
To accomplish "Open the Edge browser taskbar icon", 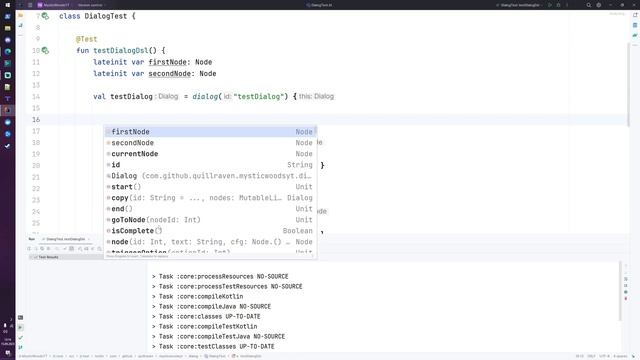I will pyautogui.click(x=7, y=52).
